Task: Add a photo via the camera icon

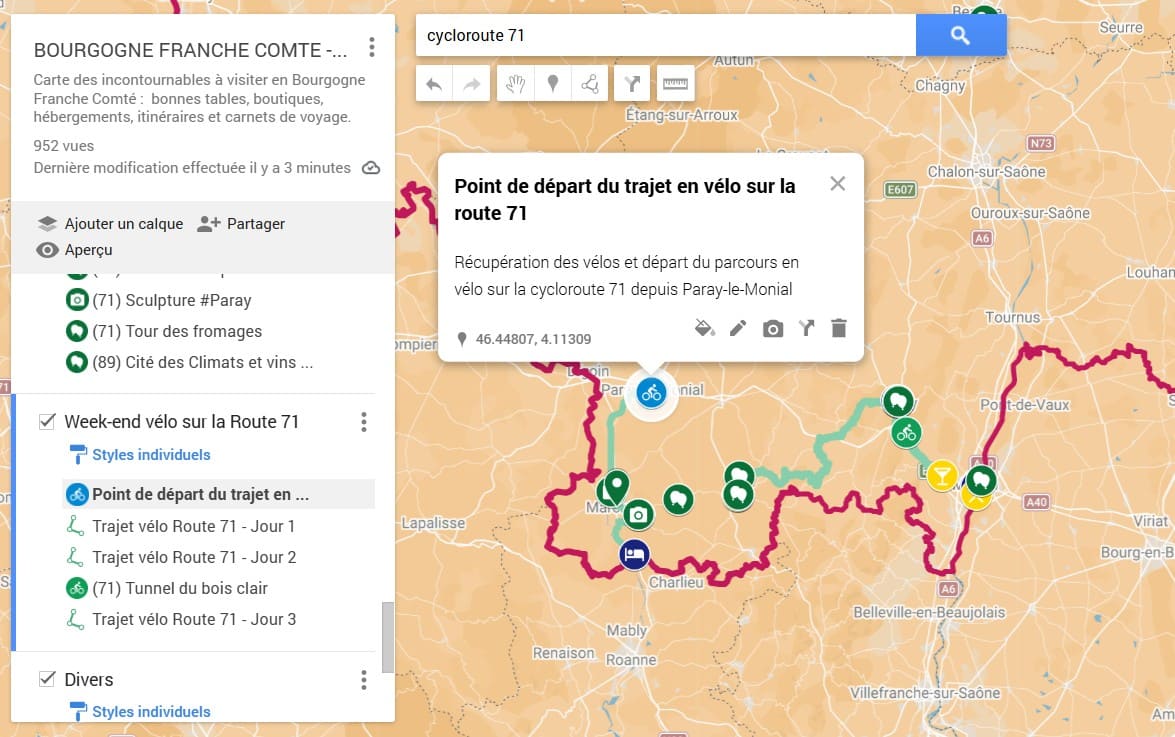Action: click(x=772, y=327)
